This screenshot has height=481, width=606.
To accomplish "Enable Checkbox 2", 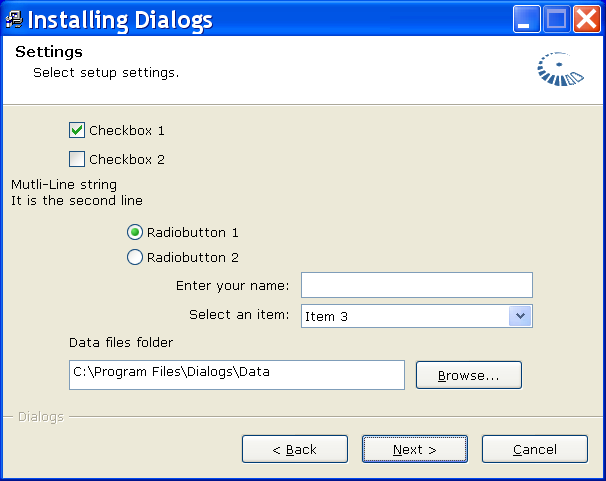I will click(x=77, y=159).
